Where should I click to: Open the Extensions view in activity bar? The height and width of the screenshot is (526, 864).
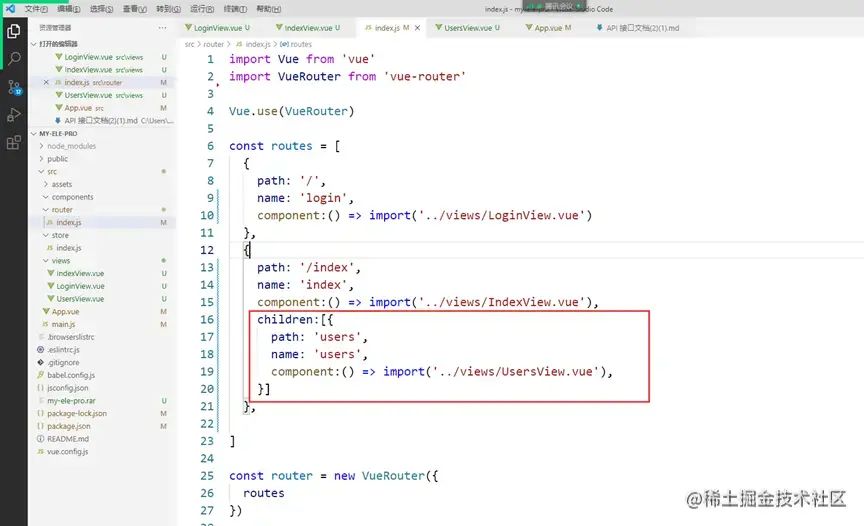tap(14, 143)
